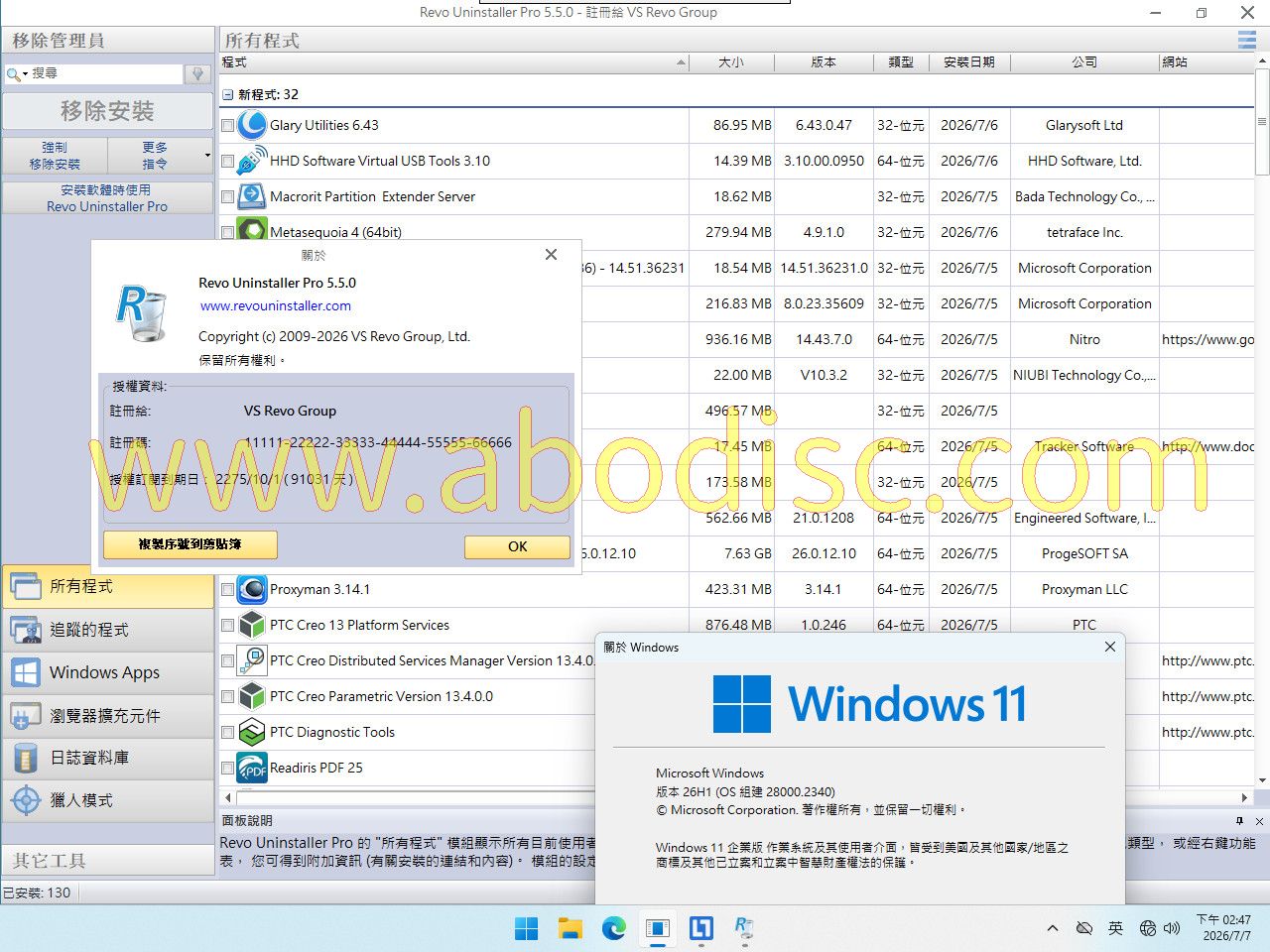The height and width of the screenshot is (952, 1270).
Task: Click the PTC Creo Distributed Services Manager icon
Action: (x=252, y=660)
